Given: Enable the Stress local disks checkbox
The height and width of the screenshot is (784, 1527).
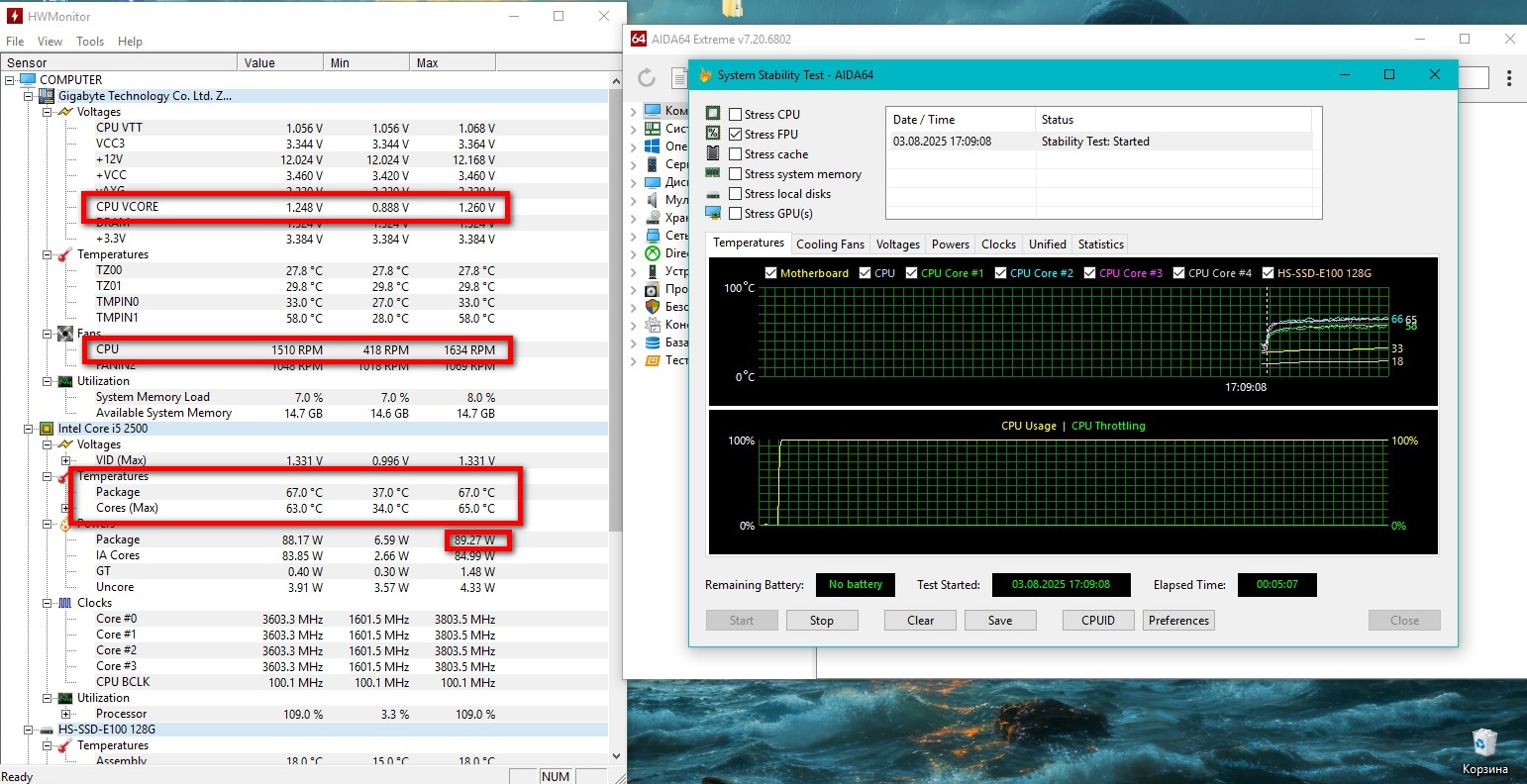Looking at the screenshot, I should click(x=735, y=194).
